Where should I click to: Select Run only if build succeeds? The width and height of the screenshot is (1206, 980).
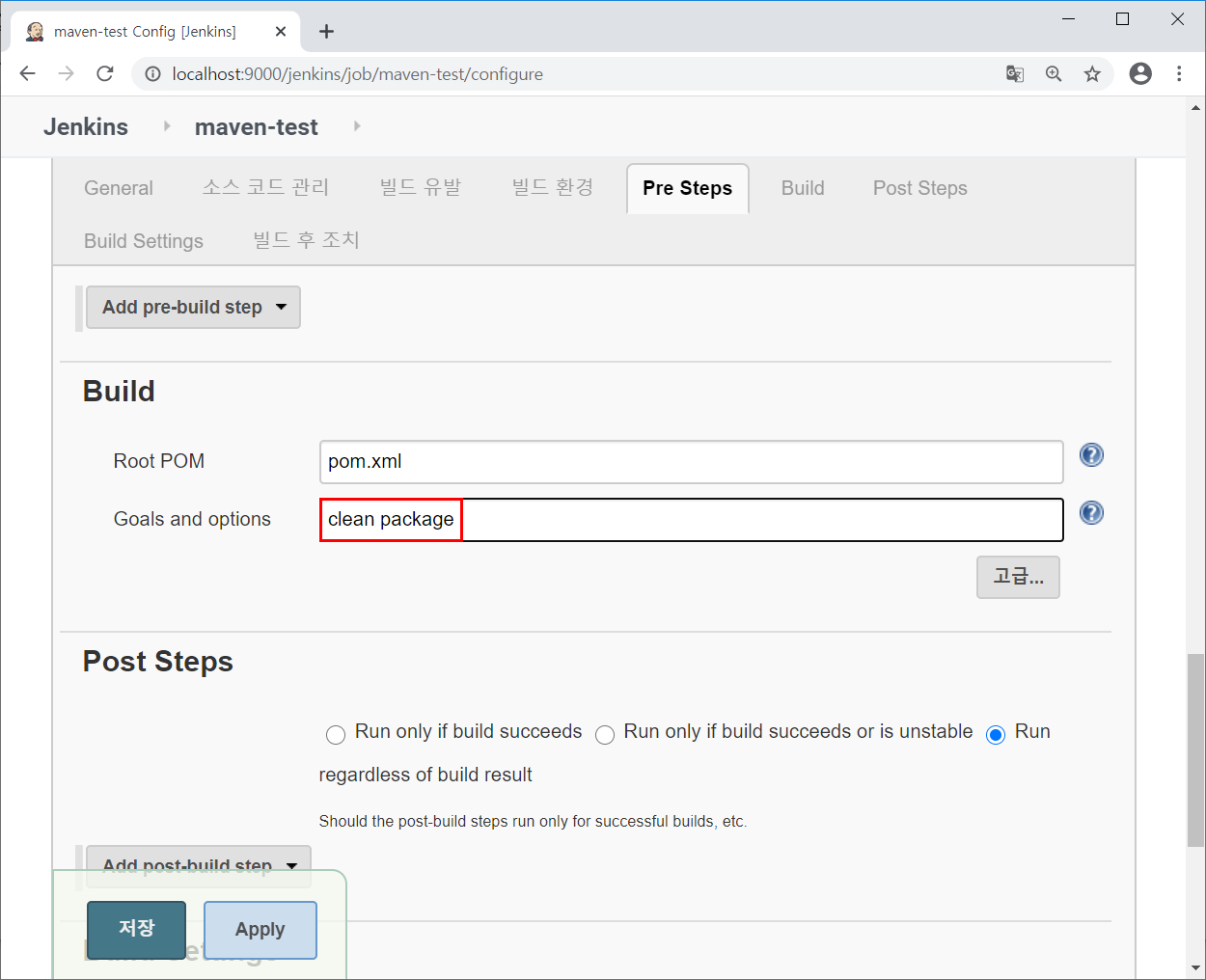336,735
